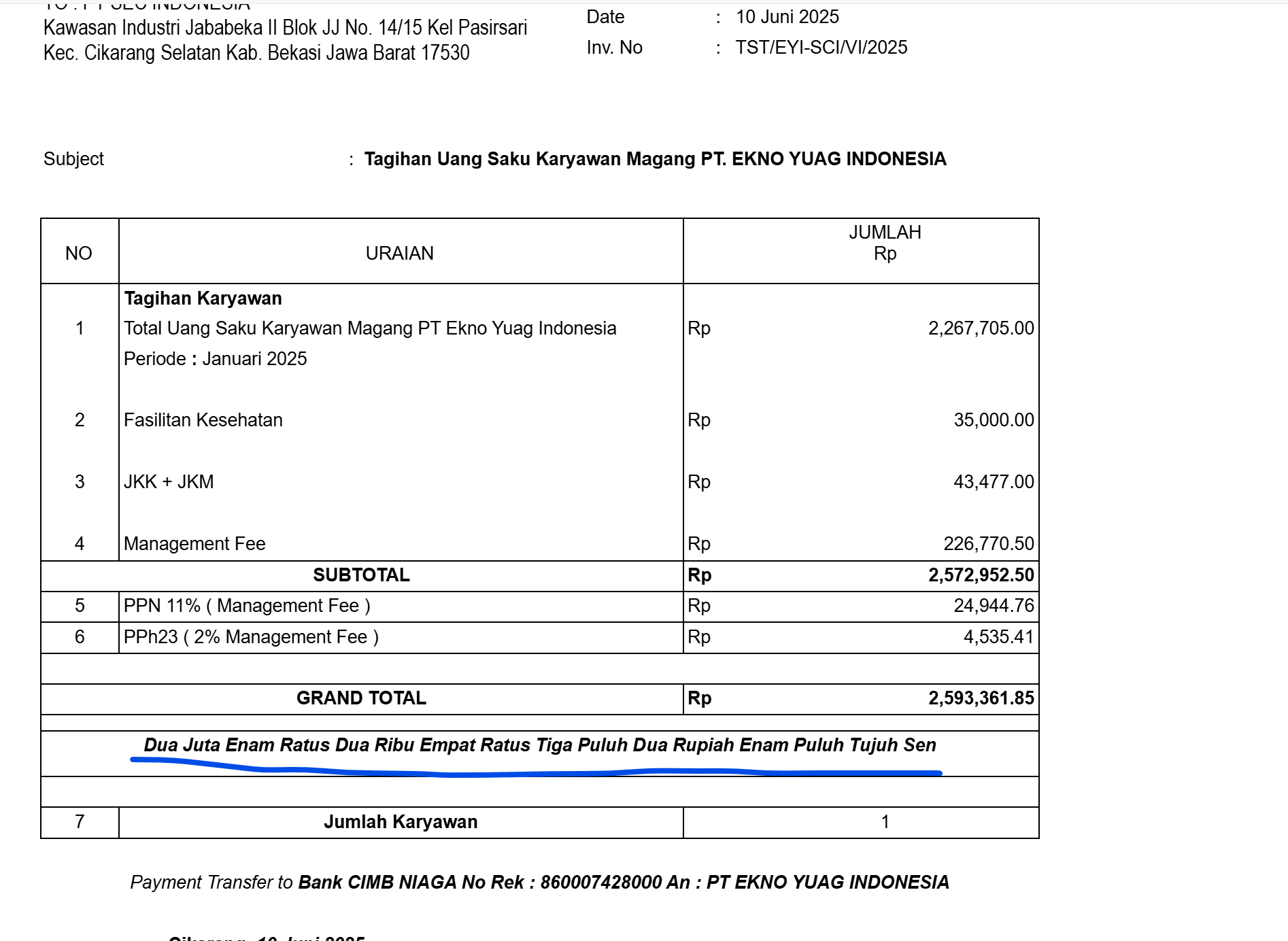
Task: Click PPN 11% ( Management Fee ) row
Action: coord(247,606)
